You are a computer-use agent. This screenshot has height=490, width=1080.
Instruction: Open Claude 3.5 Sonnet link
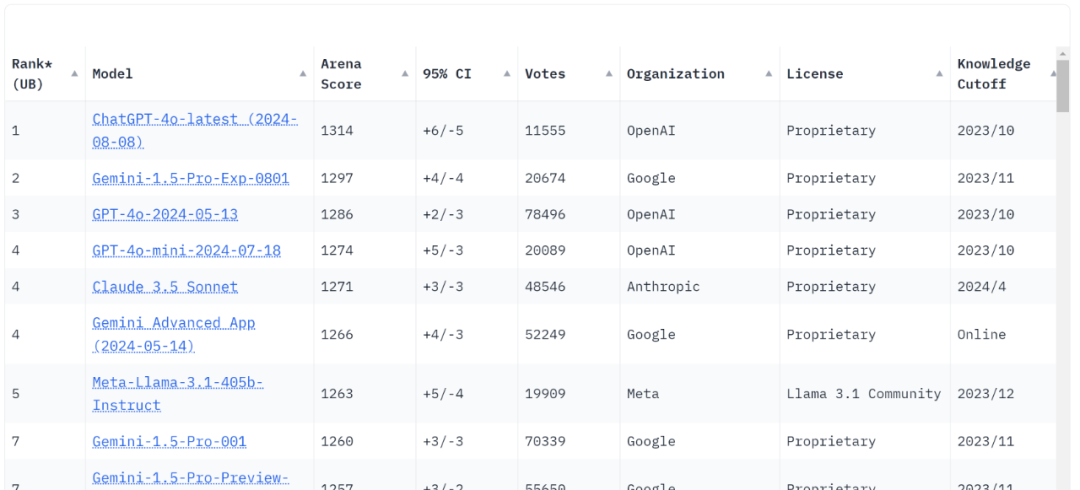(x=165, y=287)
